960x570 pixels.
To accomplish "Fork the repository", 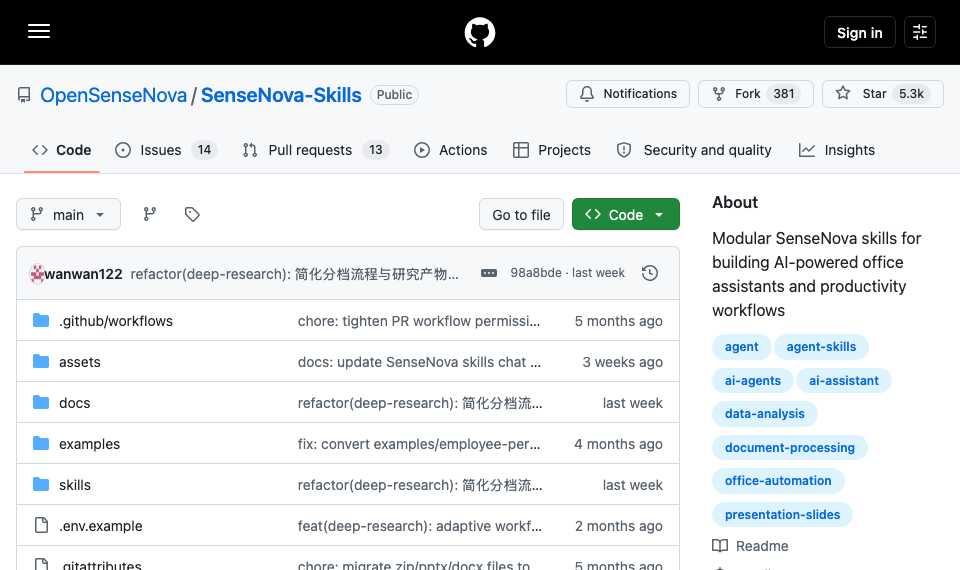I will coord(756,94).
